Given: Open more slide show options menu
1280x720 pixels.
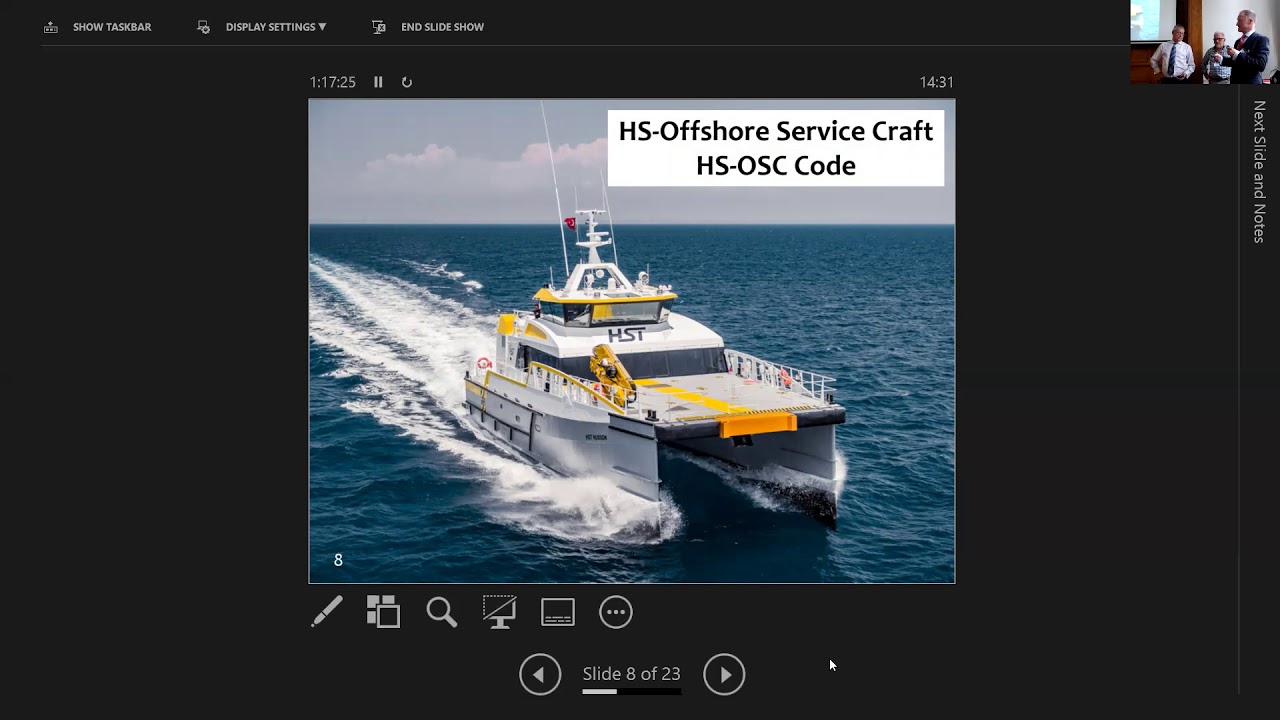Looking at the screenshot, I should click(x=616, y=612).
